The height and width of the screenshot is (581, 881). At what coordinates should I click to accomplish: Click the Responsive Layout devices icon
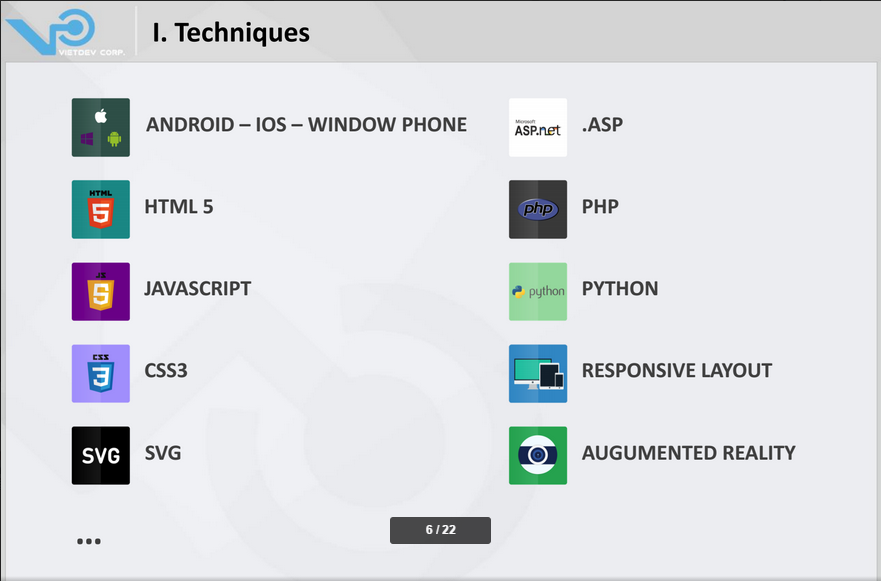click(x=538, y=373)
